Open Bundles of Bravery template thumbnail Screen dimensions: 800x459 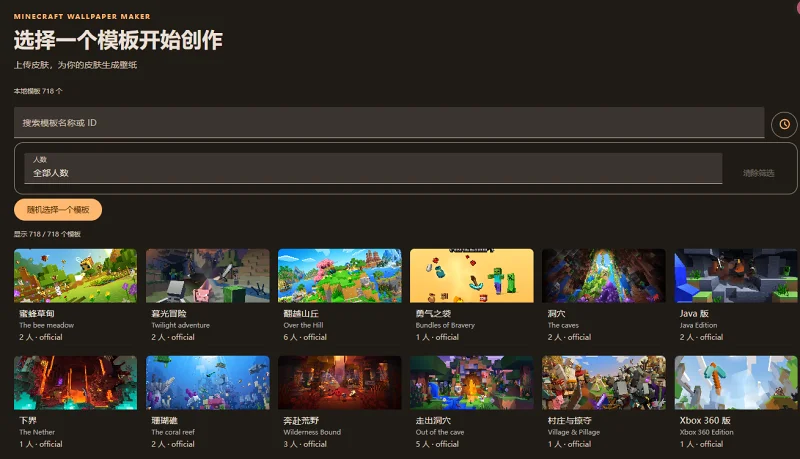[472, 275]
